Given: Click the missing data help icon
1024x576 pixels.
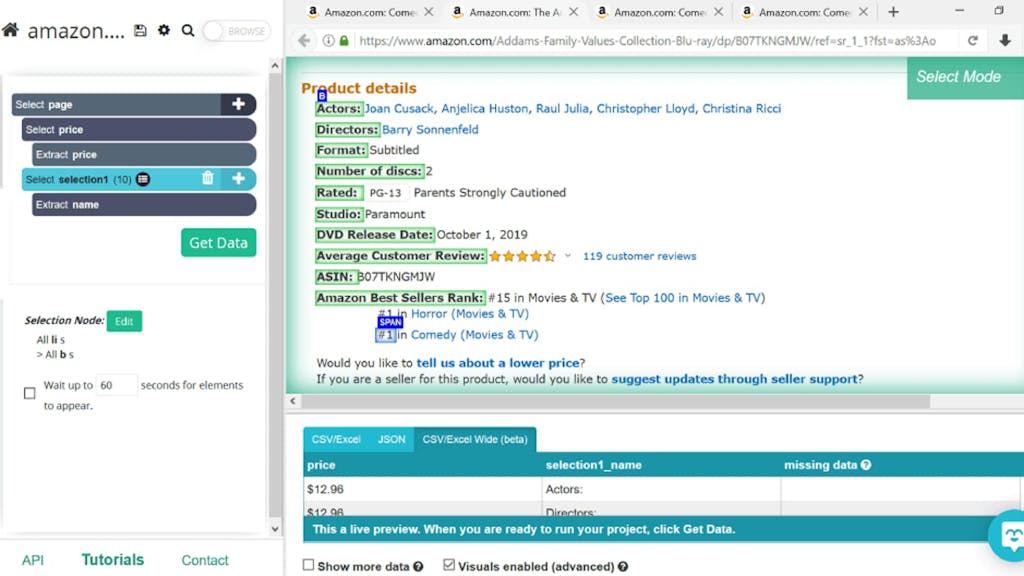Looking at the screenshot, I should point(866,465).
